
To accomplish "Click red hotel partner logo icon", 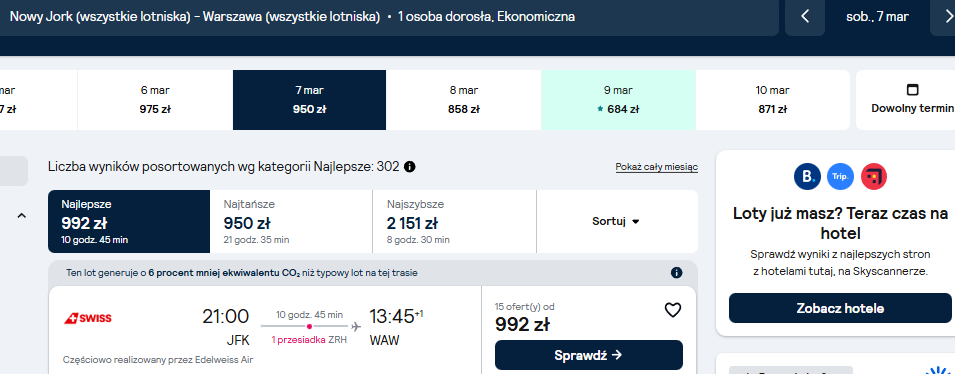I will tap(873, 177).
